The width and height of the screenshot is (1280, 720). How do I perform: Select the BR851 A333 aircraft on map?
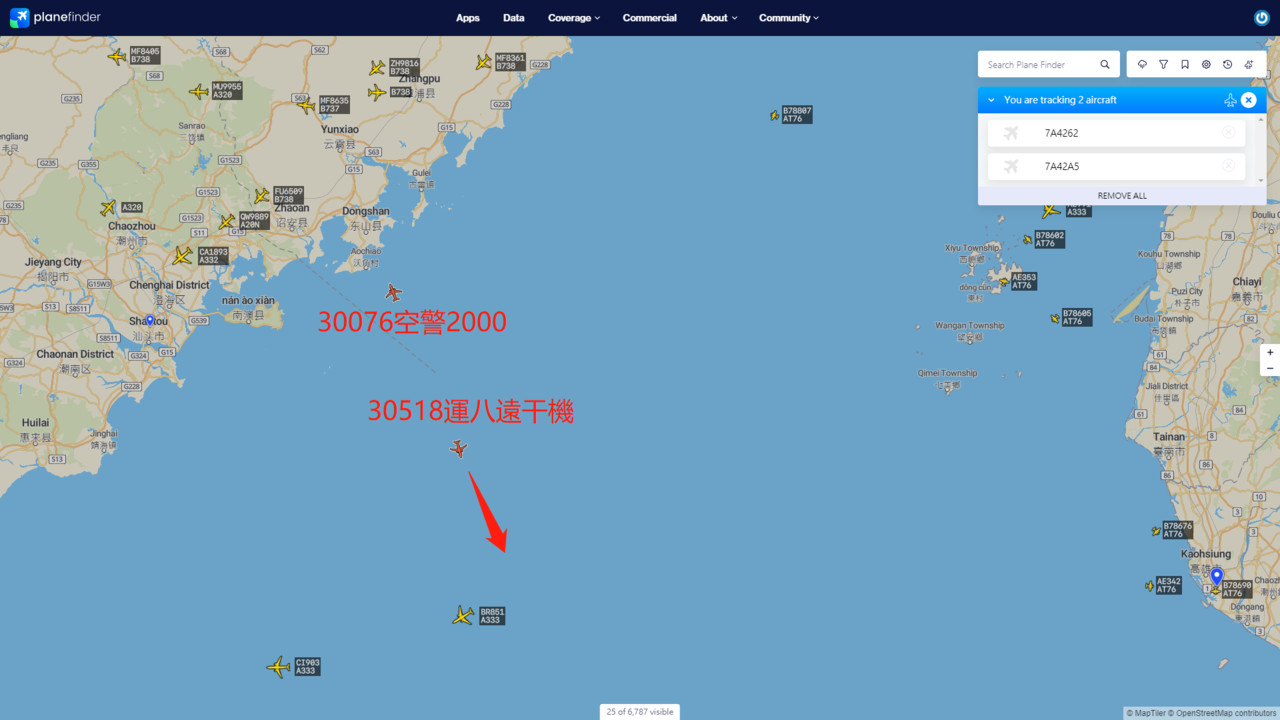tap(463, 615)
